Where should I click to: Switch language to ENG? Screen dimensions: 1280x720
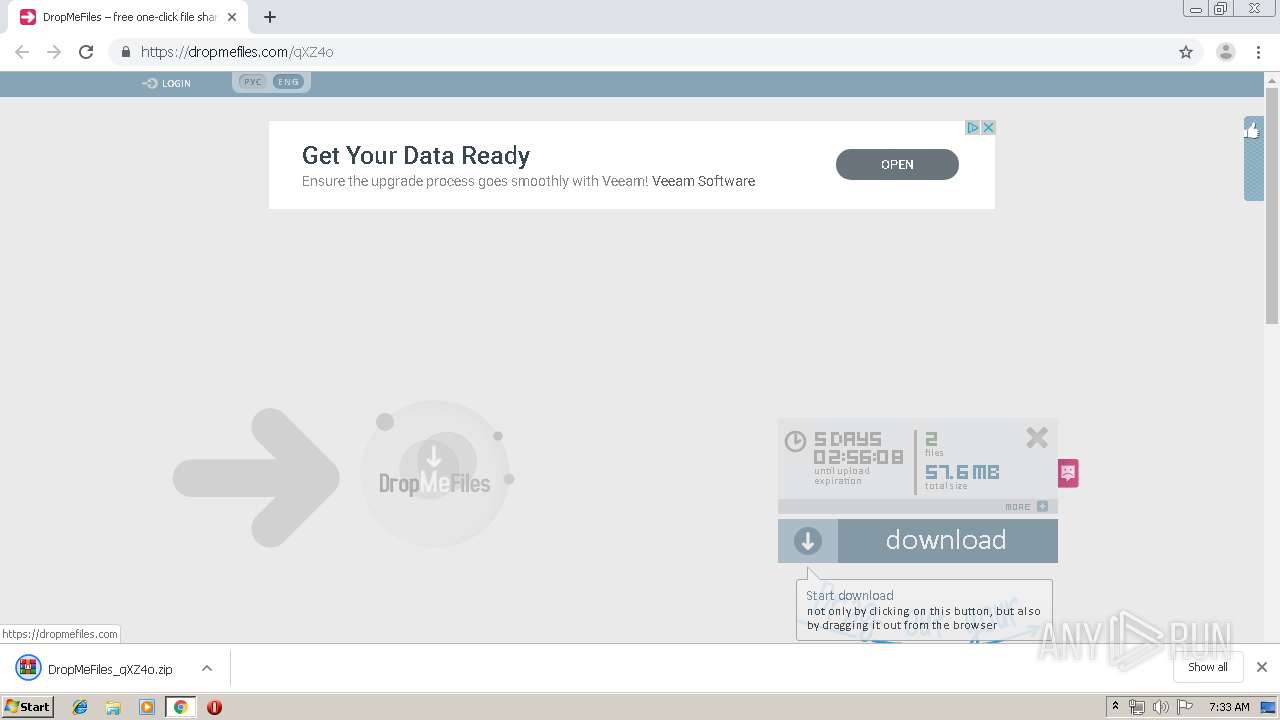click(288, 82)
